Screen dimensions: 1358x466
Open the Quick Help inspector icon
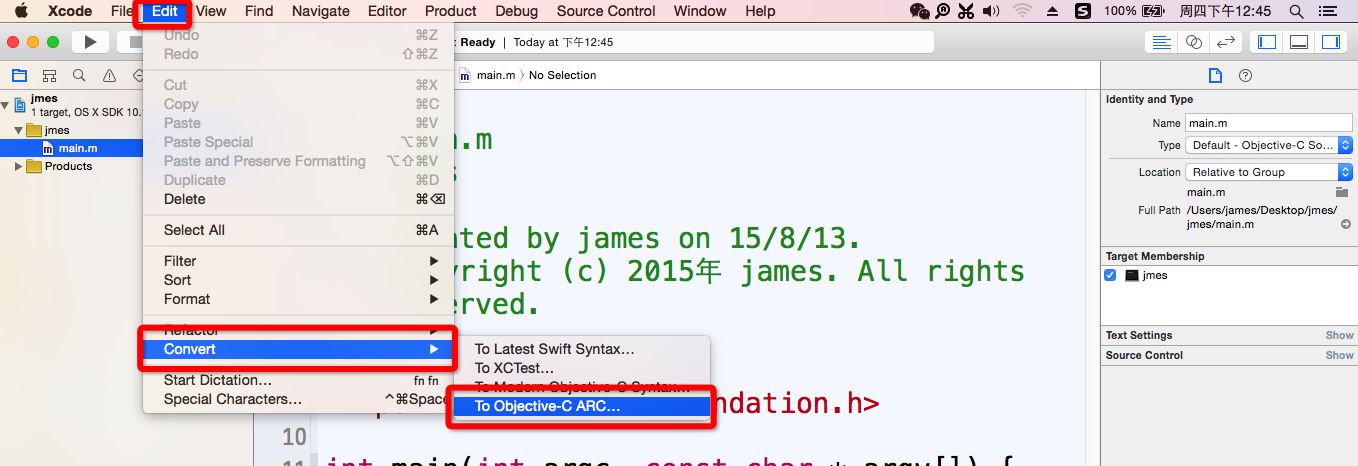pos(1245,76)
